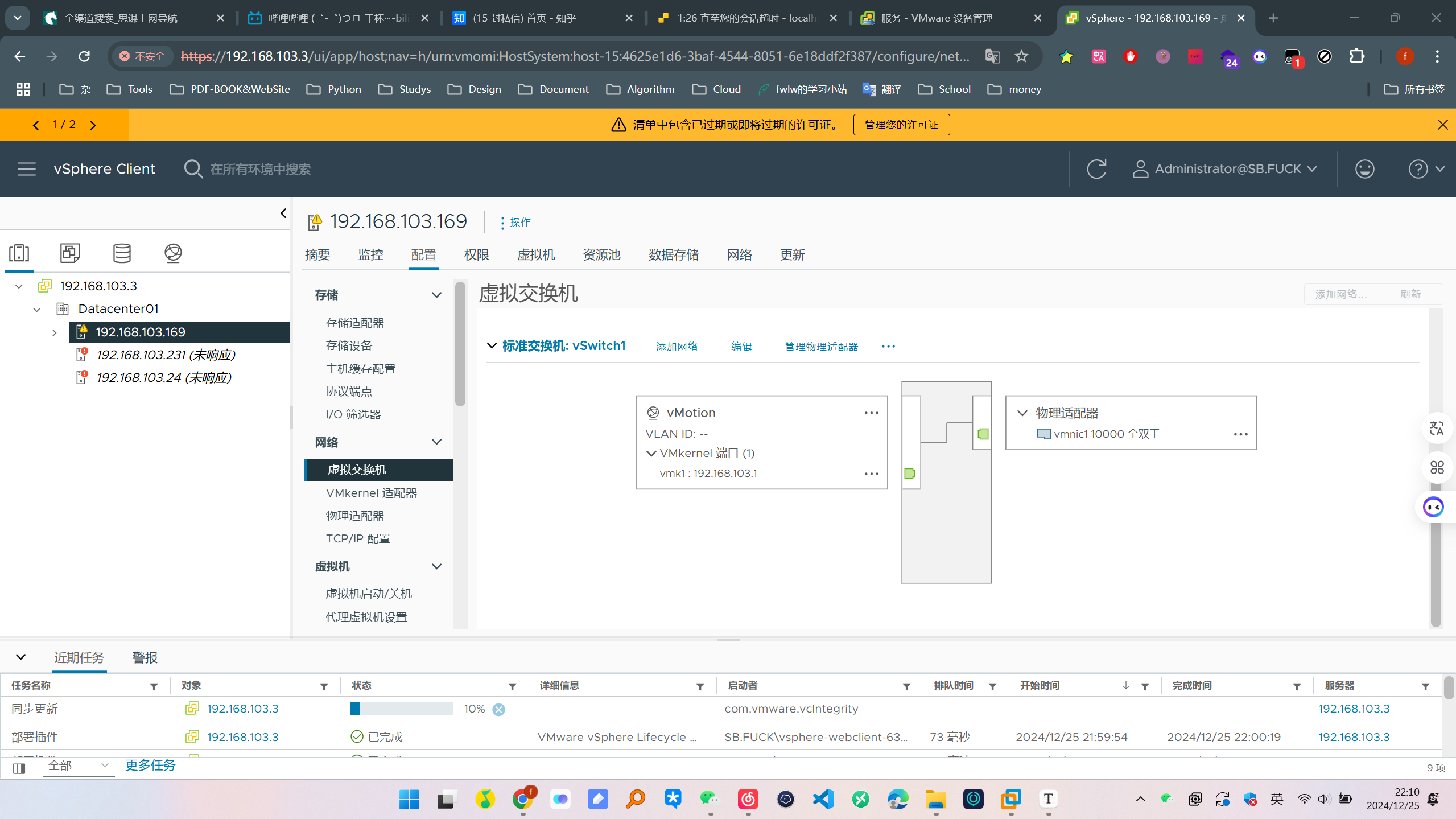1456x819 pixels.
Task: Collapse the 标准交换机: vSwitch1 section
Action: tap(492, 346)
